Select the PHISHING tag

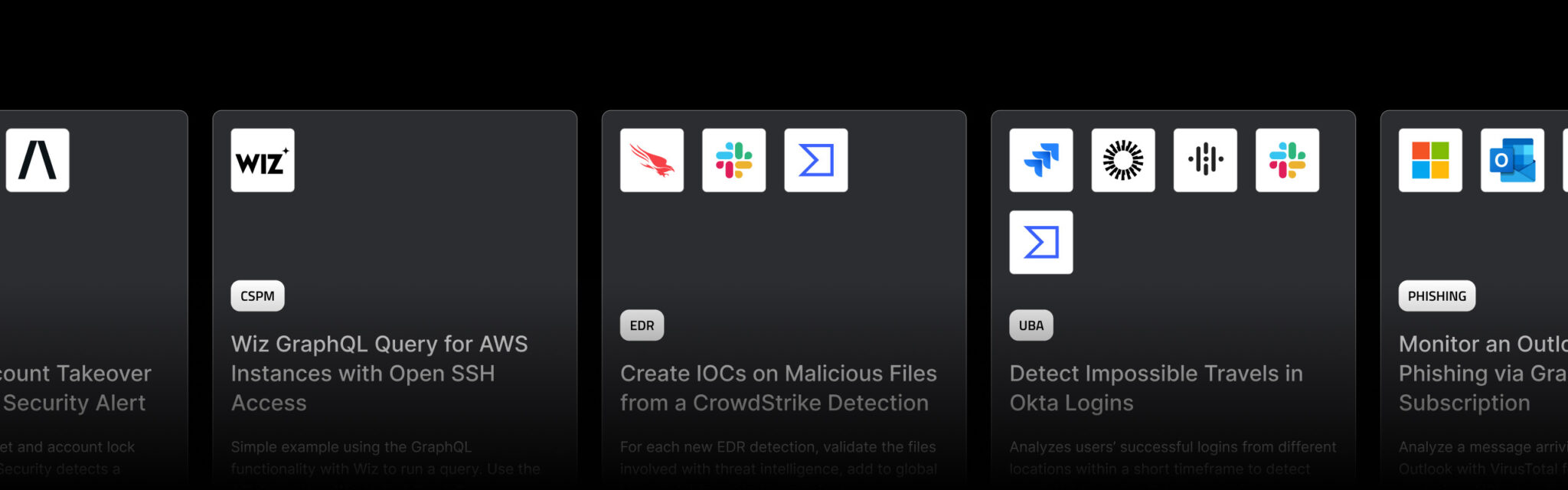click(1436, 296)
